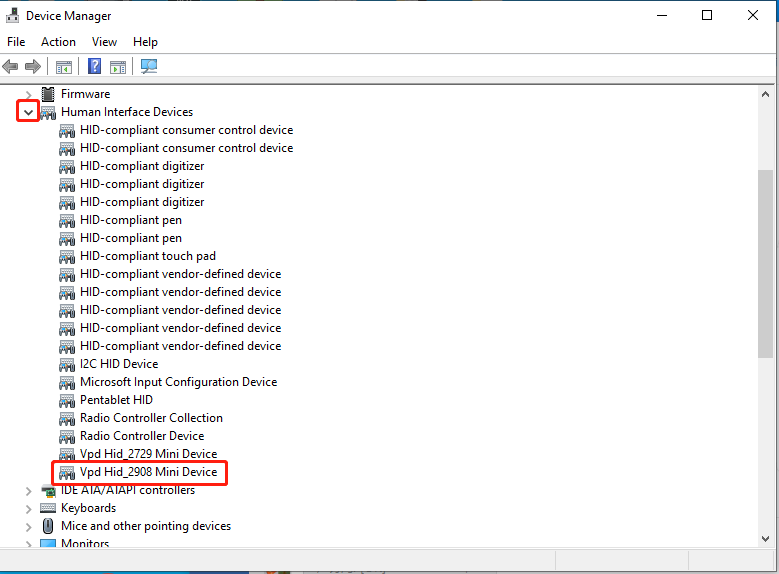Expand the Monitors category
This screenshot has width=779, height=574.
(x=28, y=544)
